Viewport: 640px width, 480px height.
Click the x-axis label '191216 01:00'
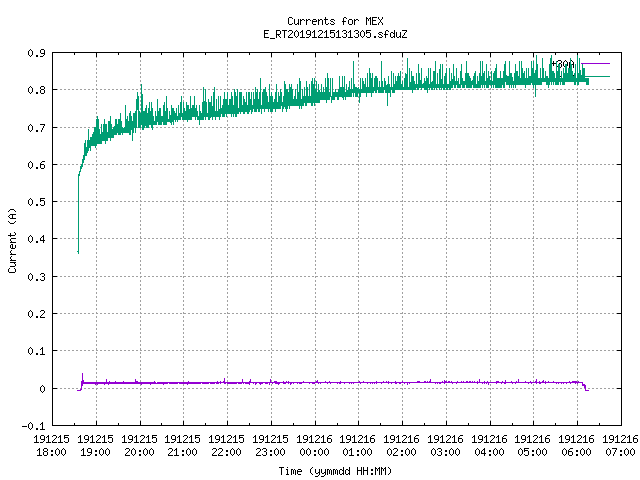click(358, 446)
